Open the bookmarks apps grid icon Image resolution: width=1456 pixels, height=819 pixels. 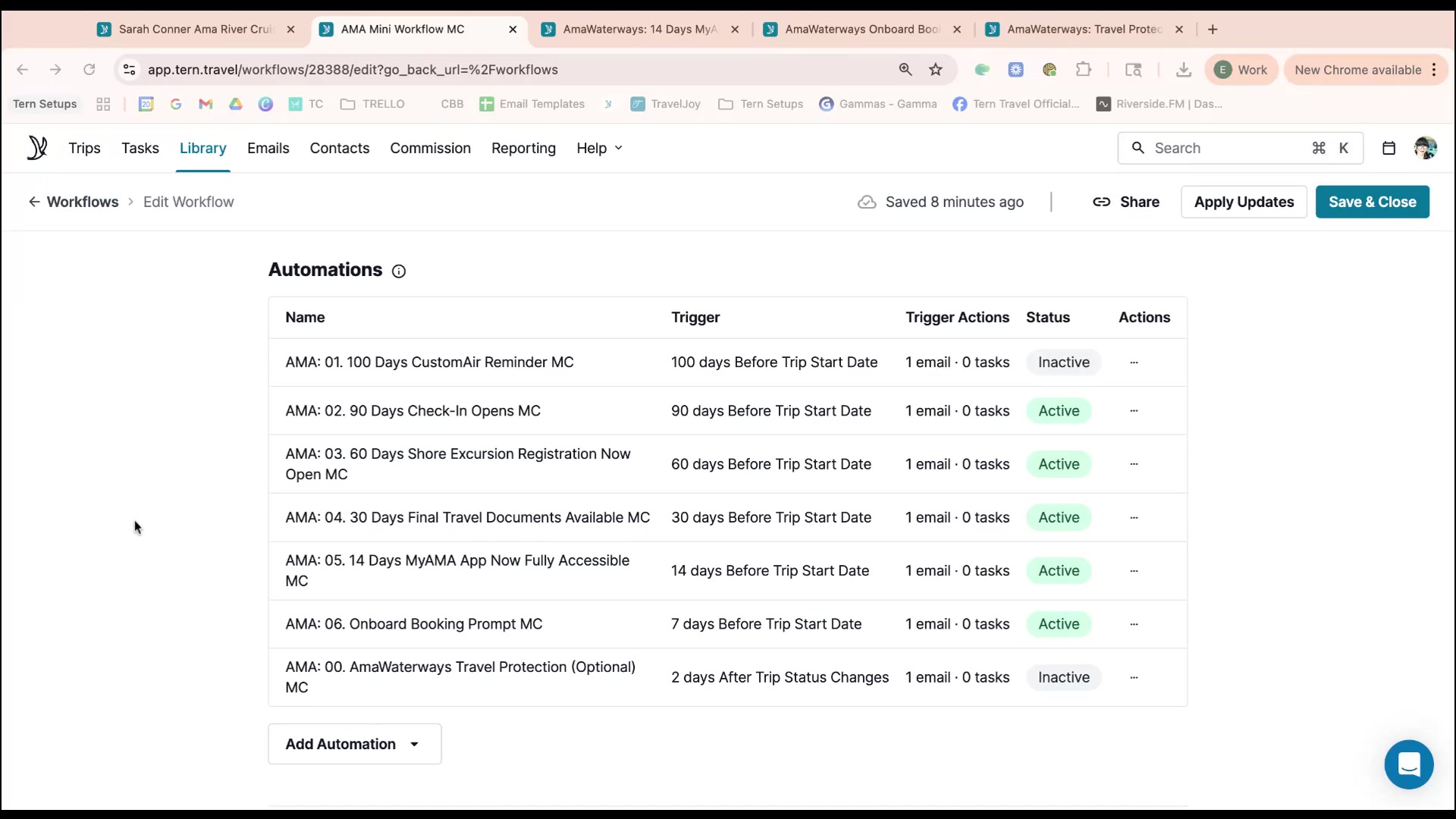click(x=103, y=104)
